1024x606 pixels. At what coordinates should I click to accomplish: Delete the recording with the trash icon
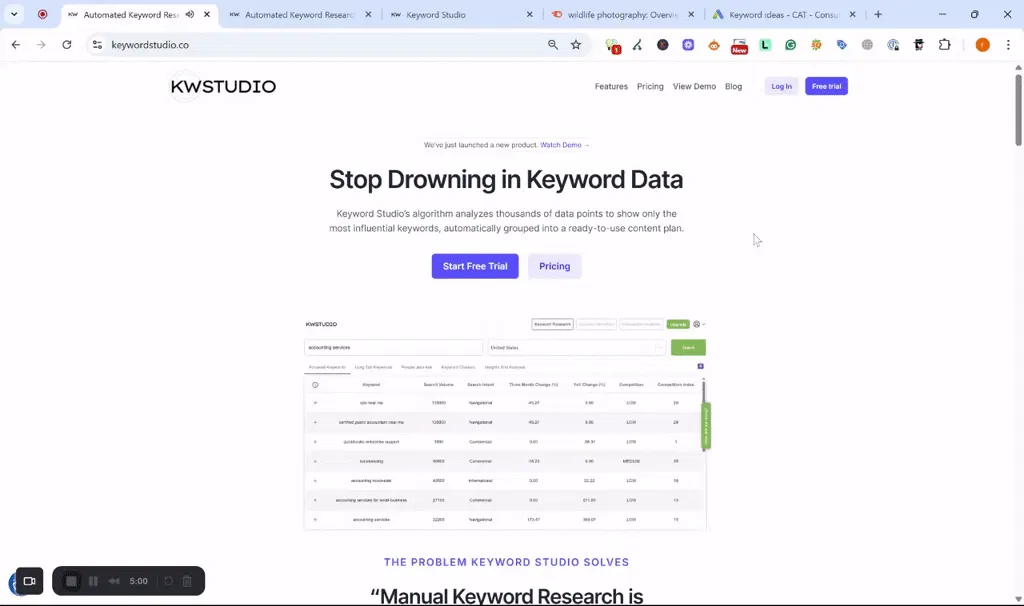[187, 581]
